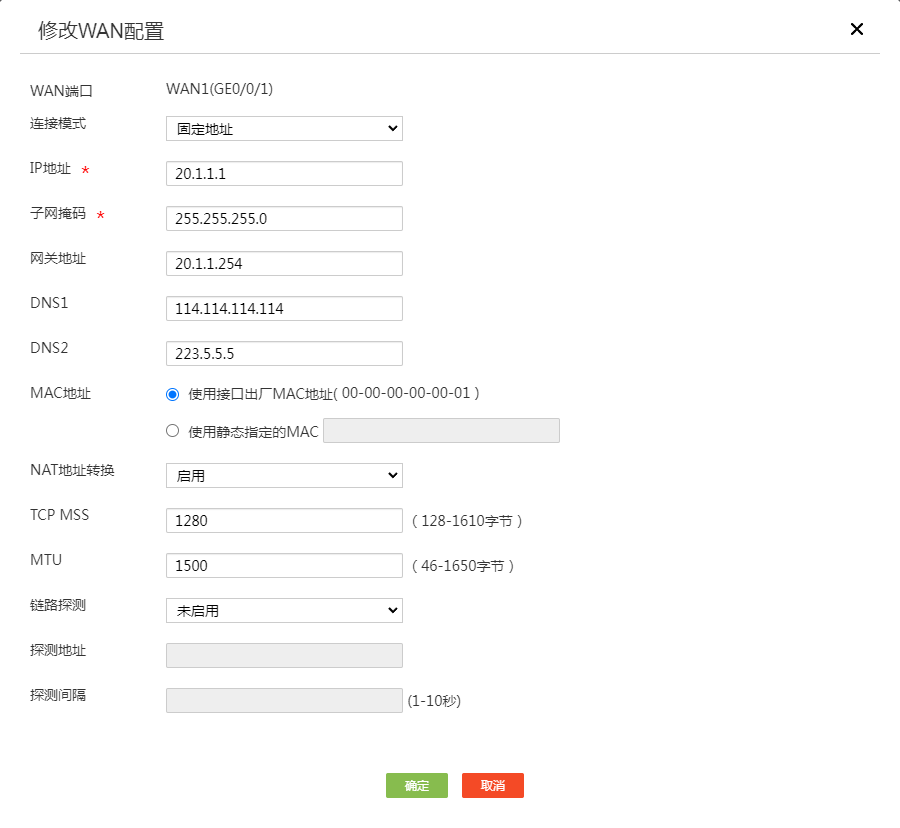Click the static MAC address input box

pos(441,430)
